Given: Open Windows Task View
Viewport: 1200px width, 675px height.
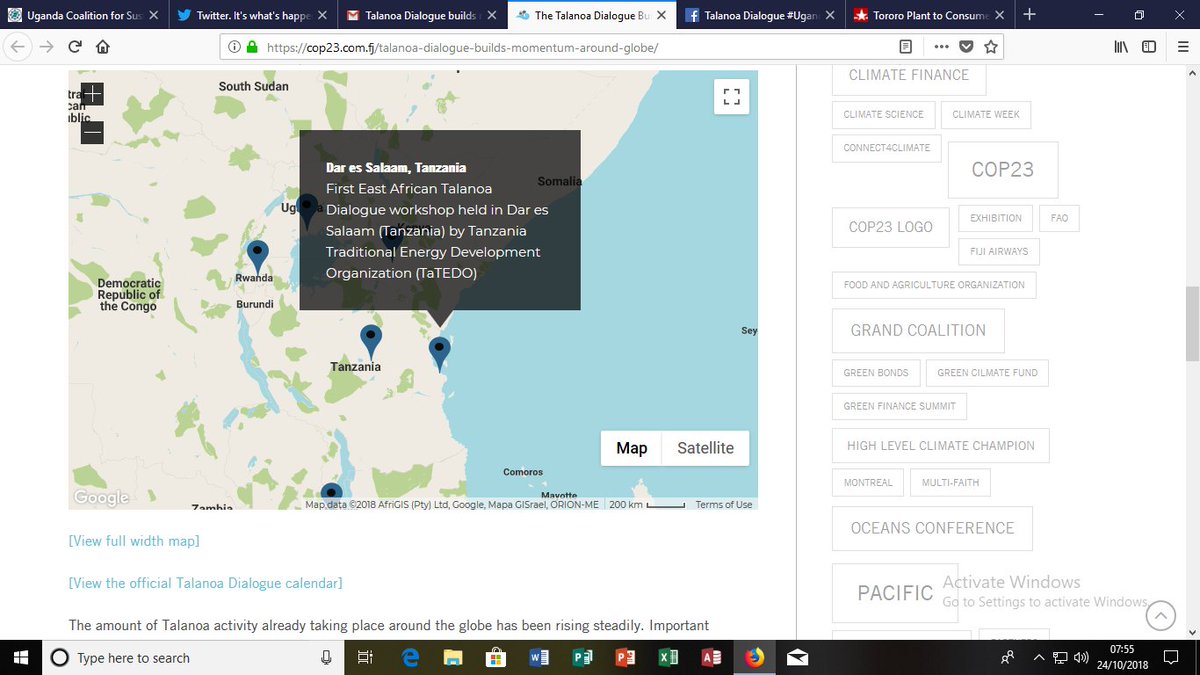Looking at the screenshot, I should point(365,657).
